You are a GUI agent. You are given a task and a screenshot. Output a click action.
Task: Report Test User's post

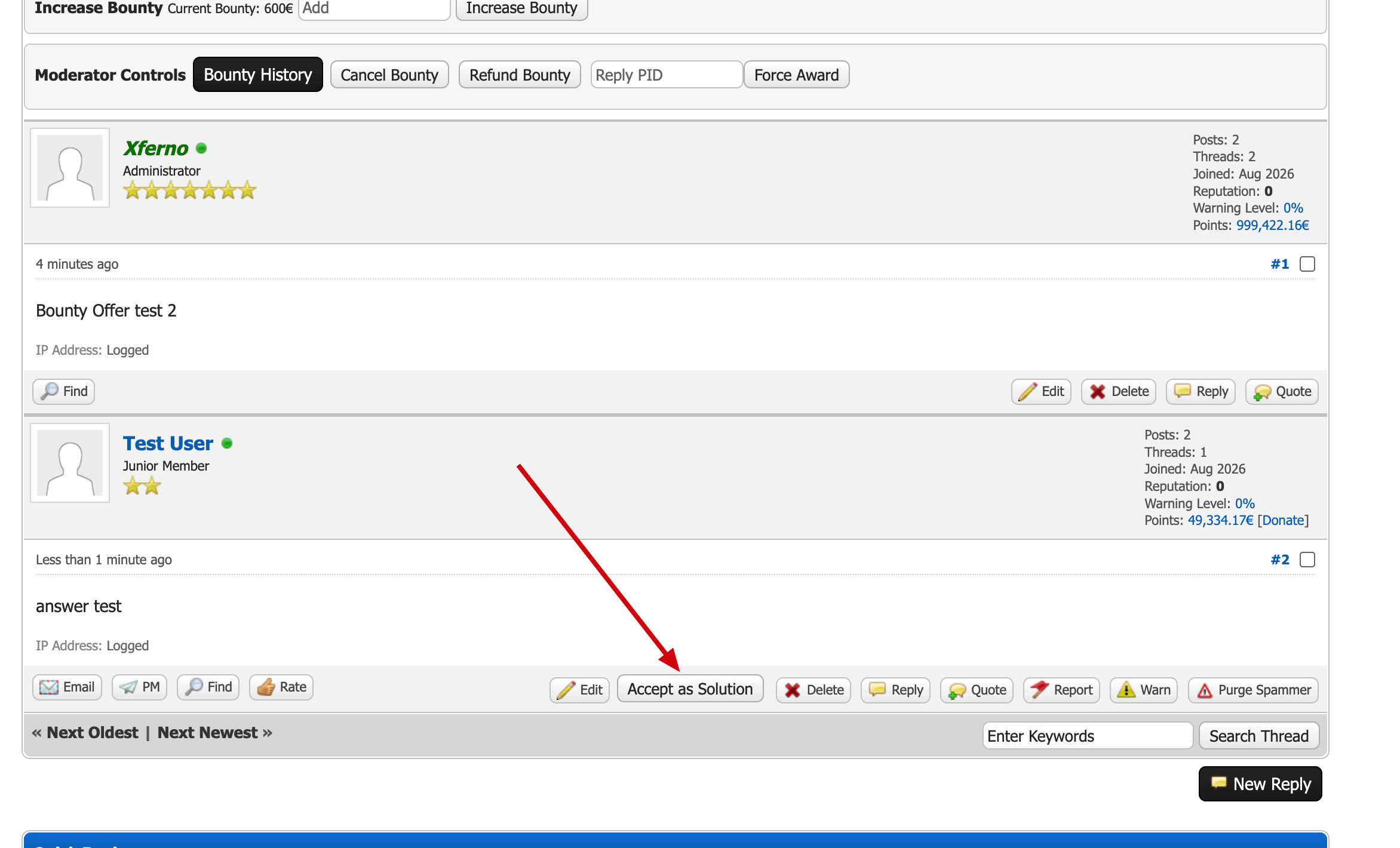pyautogui.click(x=1061, y=690)
